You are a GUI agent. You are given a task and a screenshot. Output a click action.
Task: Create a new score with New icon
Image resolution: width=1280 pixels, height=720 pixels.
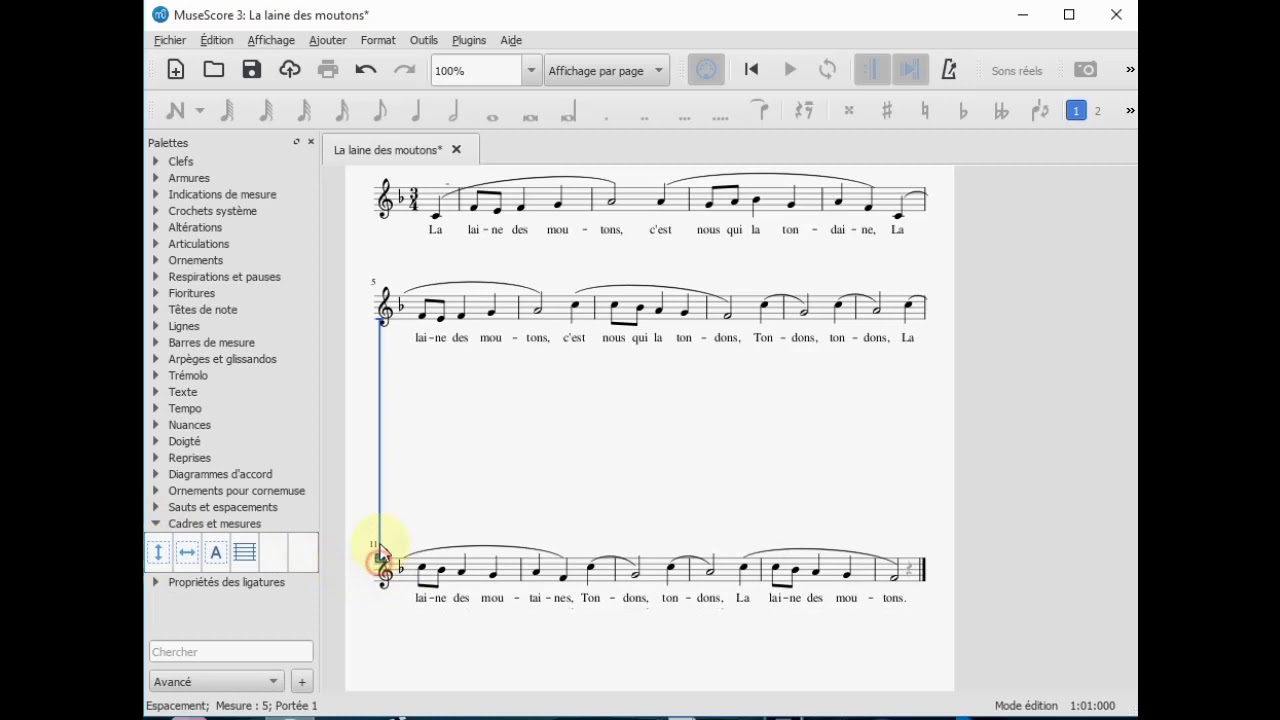coord(176,70)
